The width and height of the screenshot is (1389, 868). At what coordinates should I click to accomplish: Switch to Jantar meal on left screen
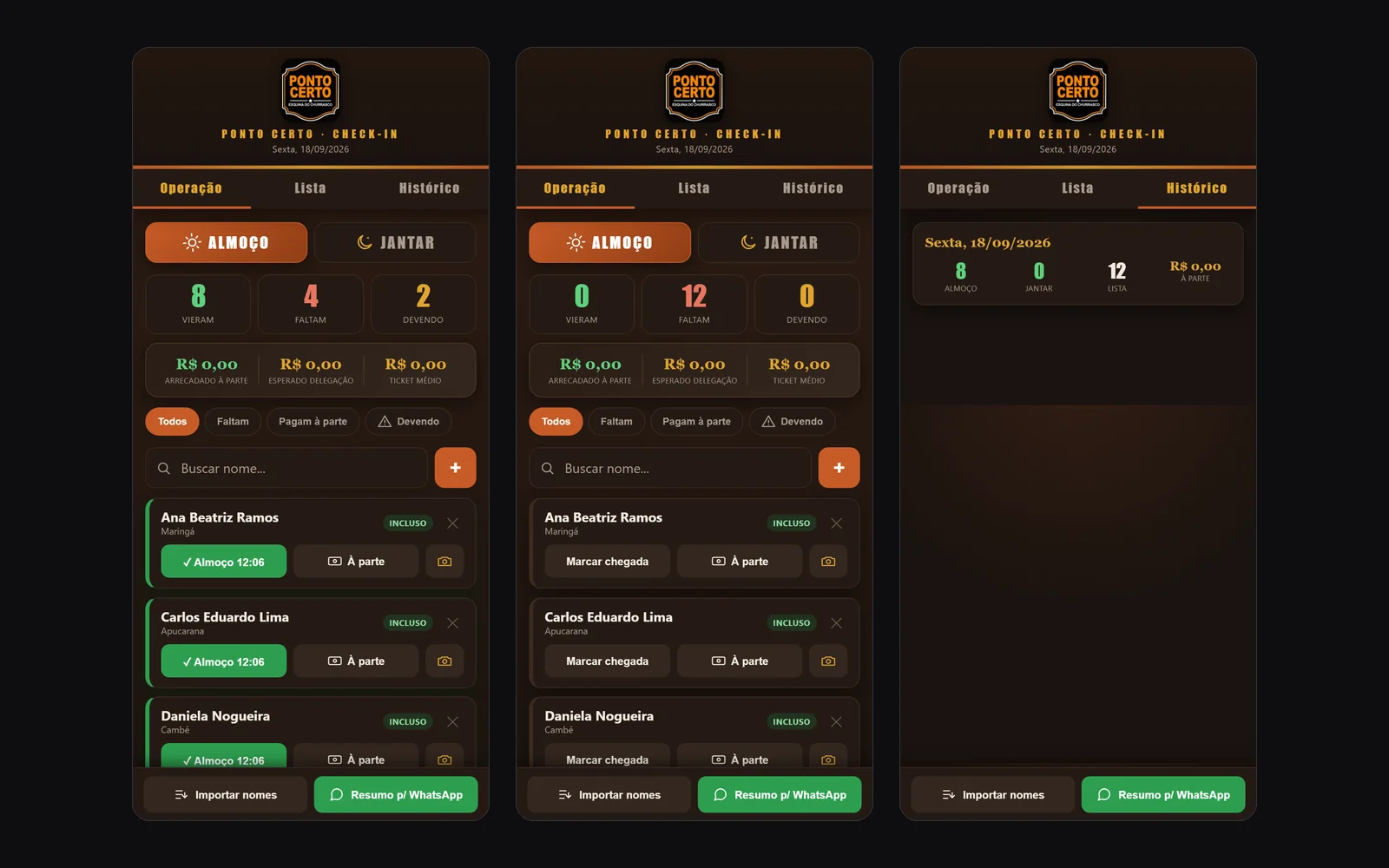[395, 243]
